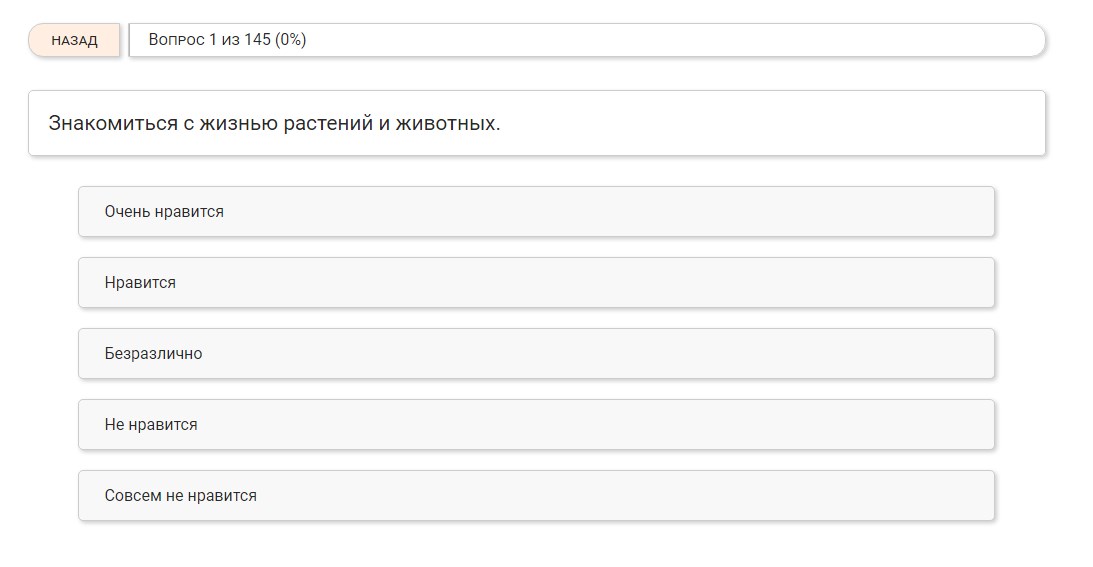Pick the "Безразлично" answer
This screenshot has width=1093, height=567.
536,354
